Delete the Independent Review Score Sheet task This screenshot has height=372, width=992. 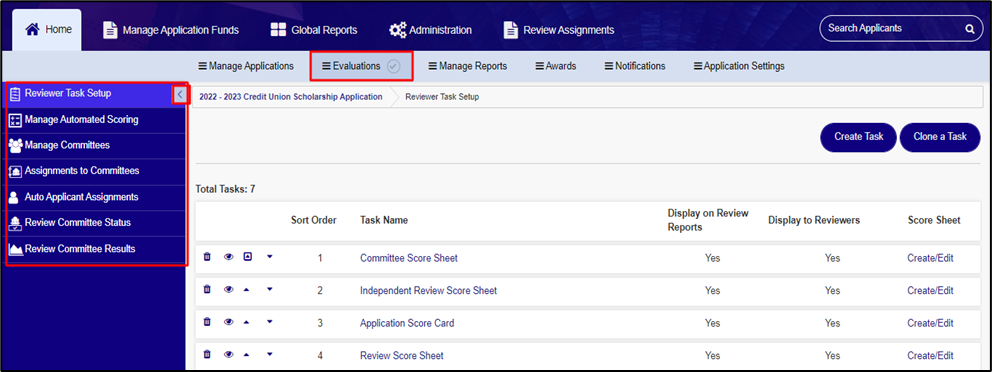206,289
